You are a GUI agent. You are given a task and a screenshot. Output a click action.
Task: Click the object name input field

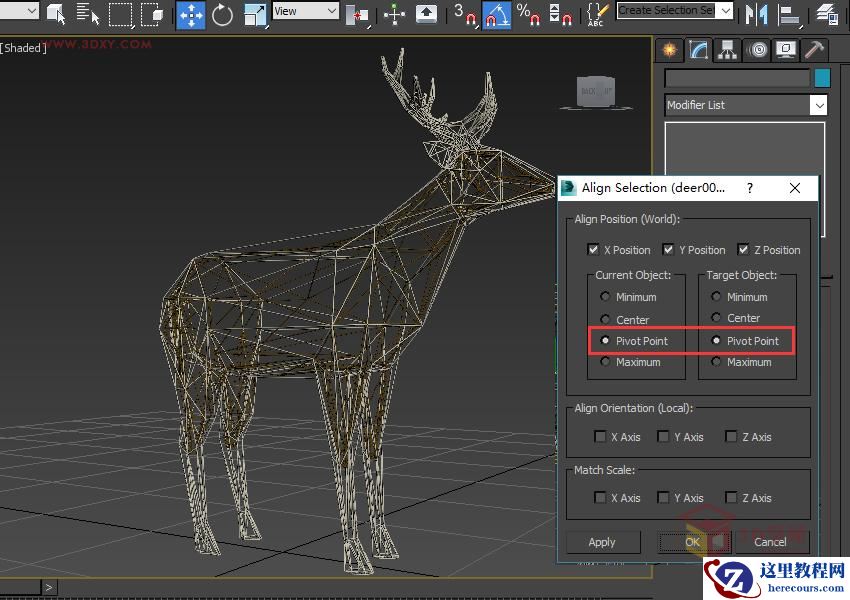(737, 78)
